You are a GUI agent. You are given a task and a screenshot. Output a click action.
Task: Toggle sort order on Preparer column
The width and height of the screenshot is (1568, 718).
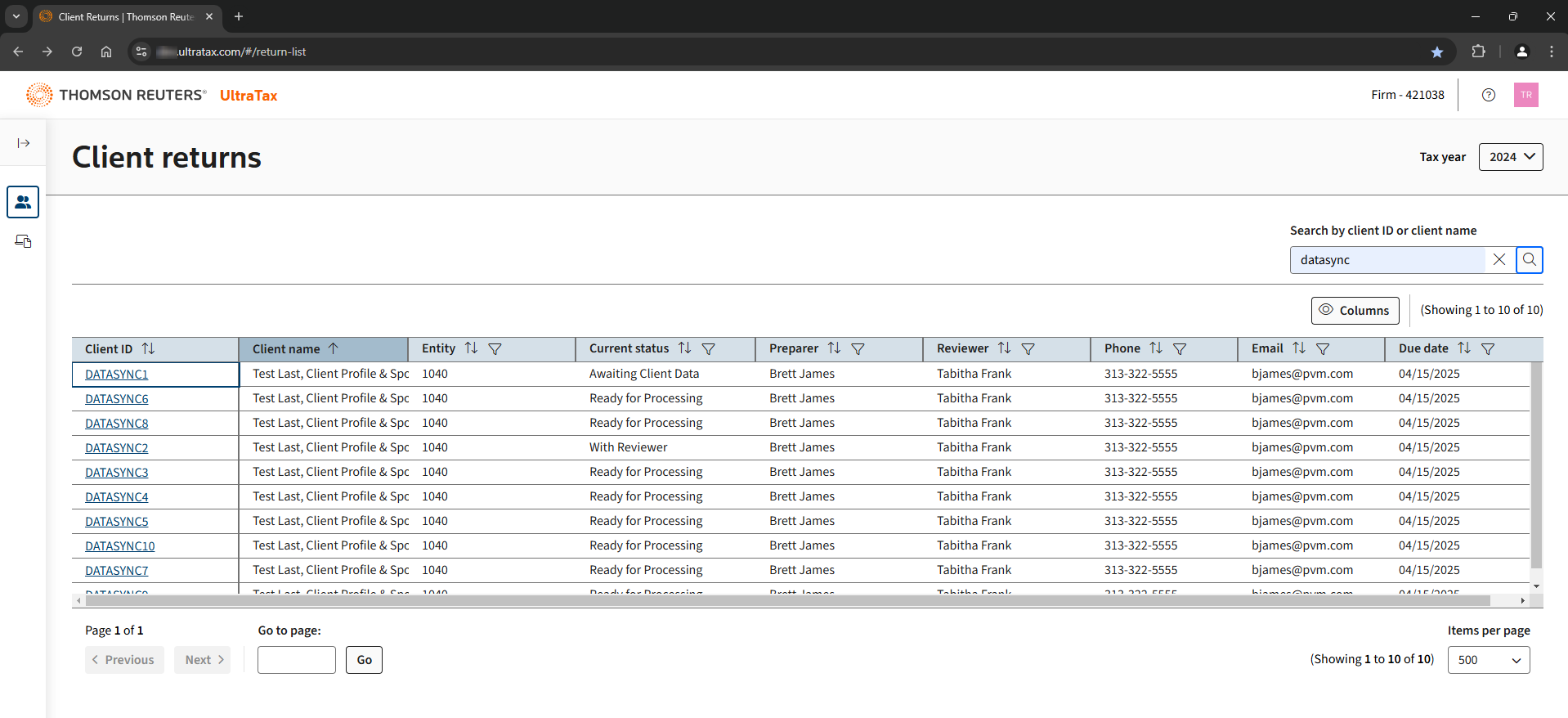(834, 348)
